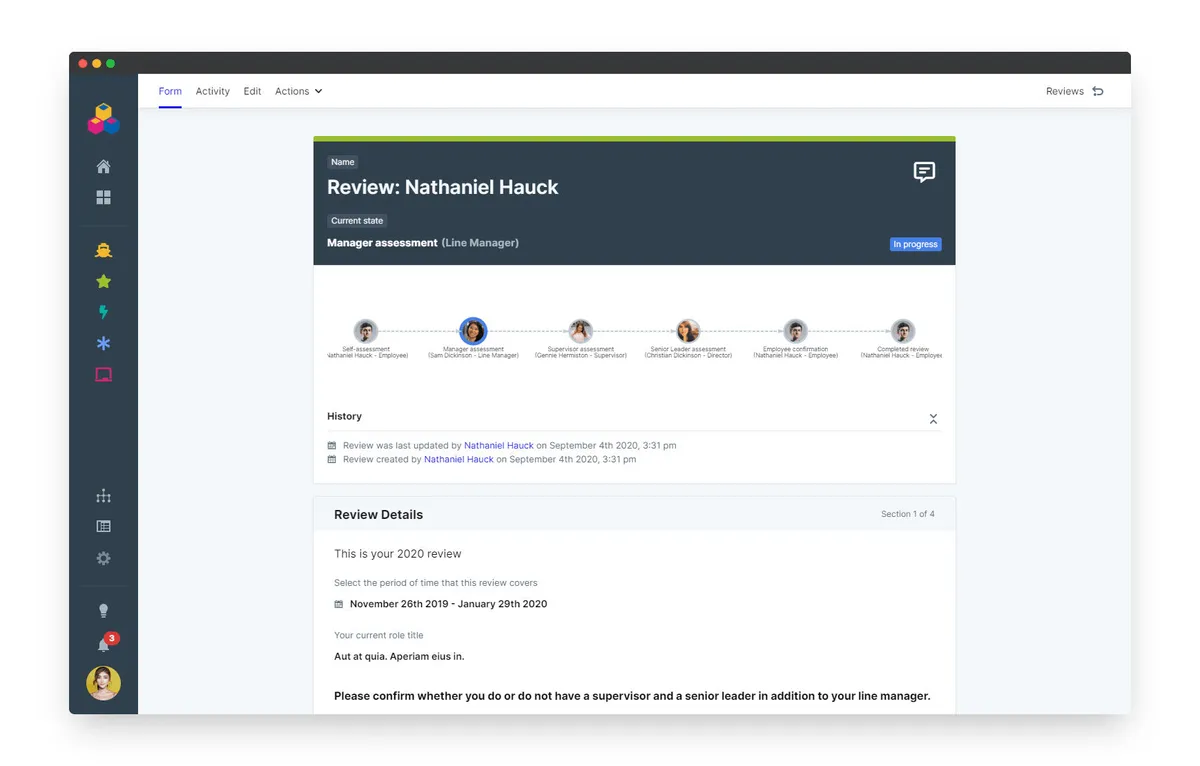The width and height of the screenshot is (1200, 766).
Task: Open the table list icon in sidebar
Action: [103, 526]
